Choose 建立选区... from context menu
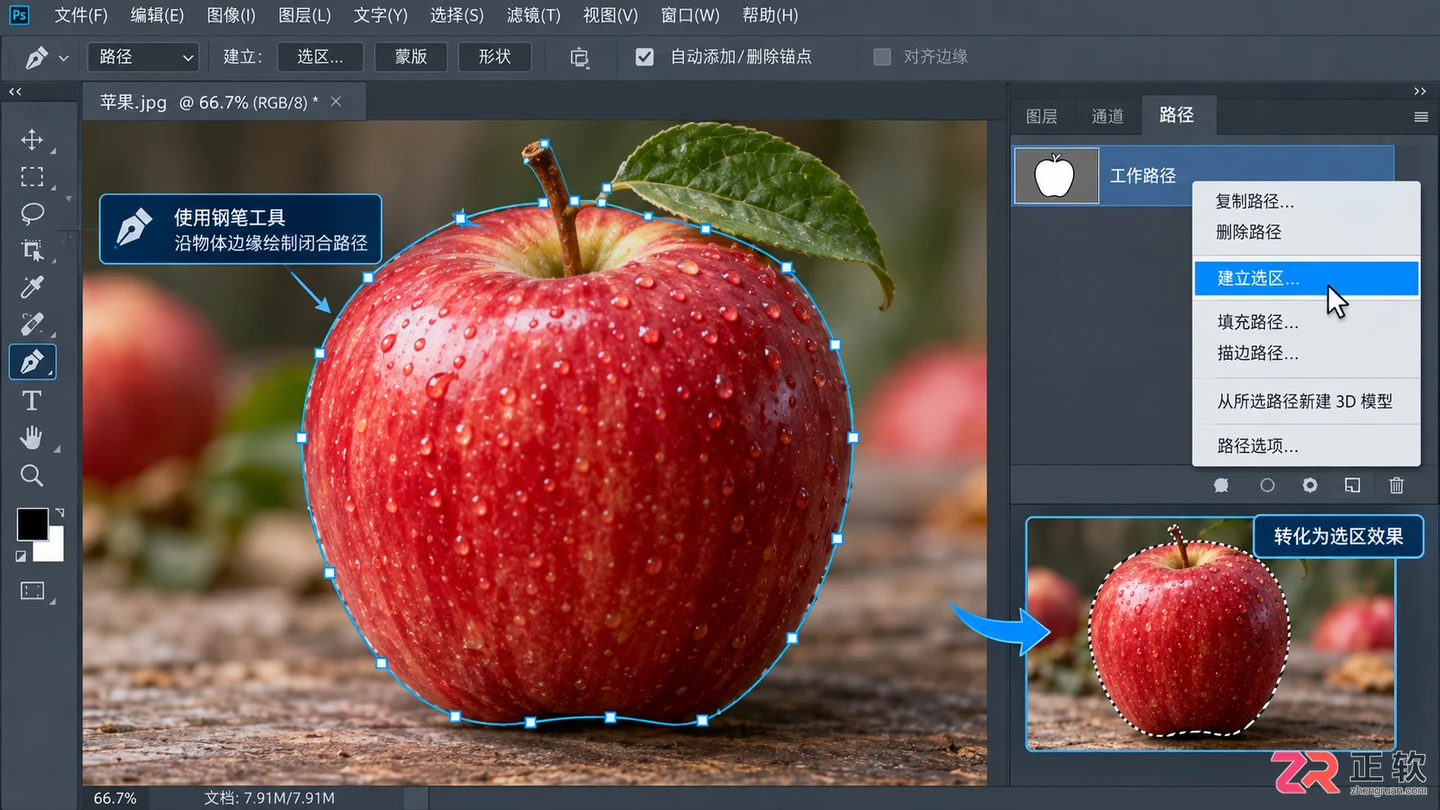 click(1306, 278)
